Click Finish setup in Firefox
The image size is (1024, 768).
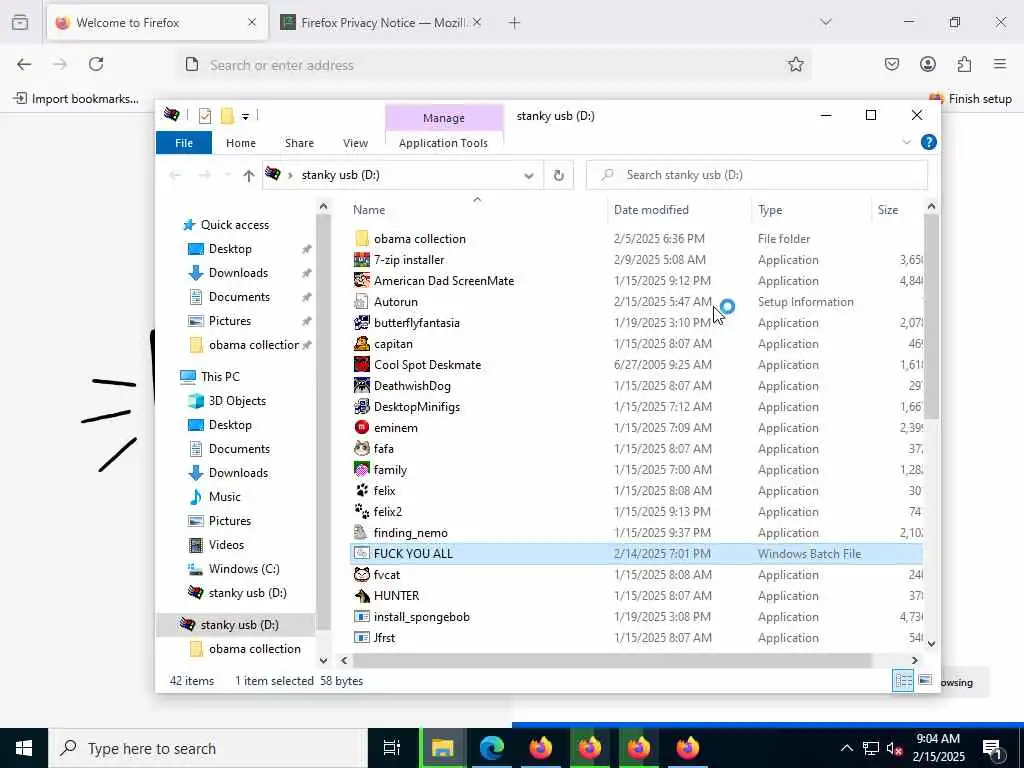[970, 99]
